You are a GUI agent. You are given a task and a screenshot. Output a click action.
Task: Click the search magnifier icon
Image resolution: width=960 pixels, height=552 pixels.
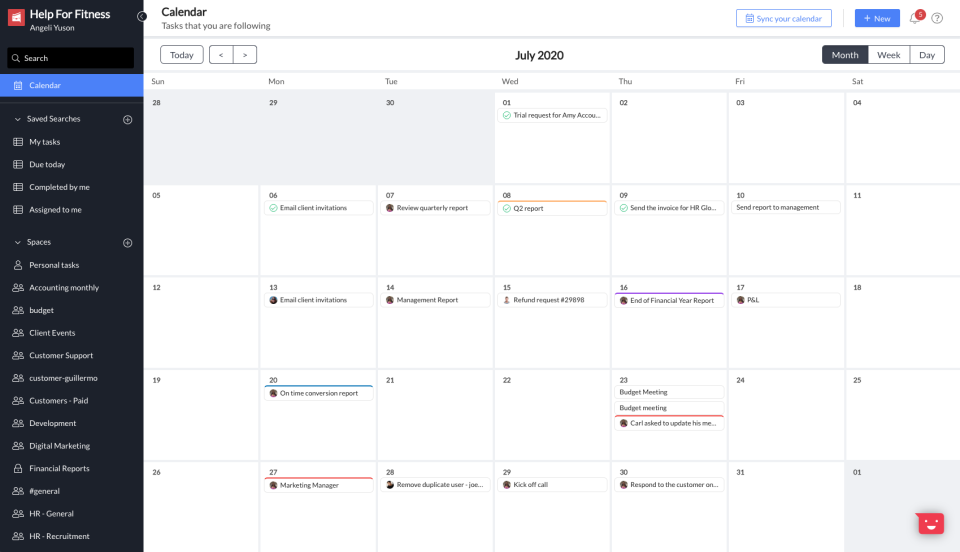tap(16, 58)
